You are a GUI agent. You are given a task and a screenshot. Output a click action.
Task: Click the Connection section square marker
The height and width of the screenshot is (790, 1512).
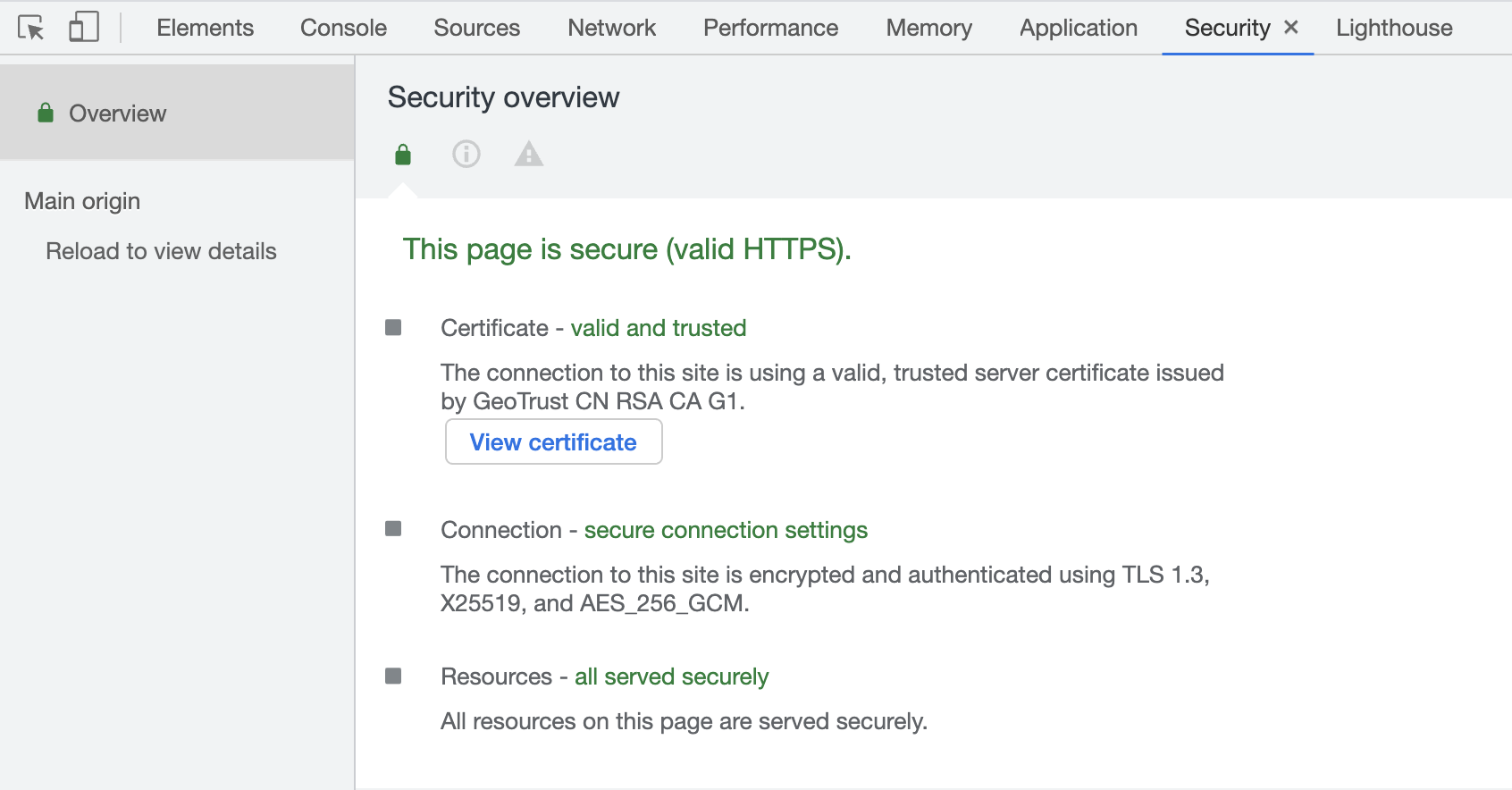click(393, 529)
